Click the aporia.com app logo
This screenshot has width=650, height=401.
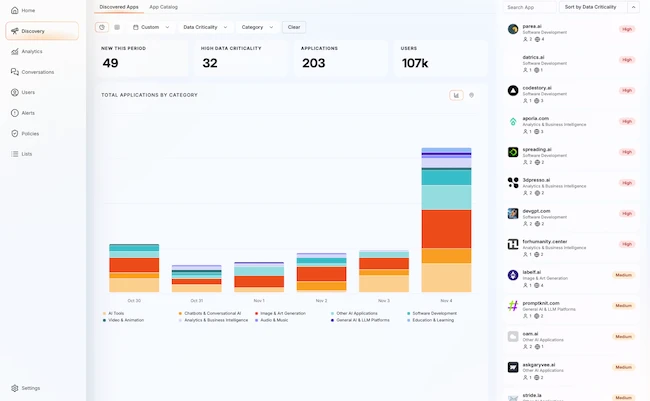(x=513, y=122)
